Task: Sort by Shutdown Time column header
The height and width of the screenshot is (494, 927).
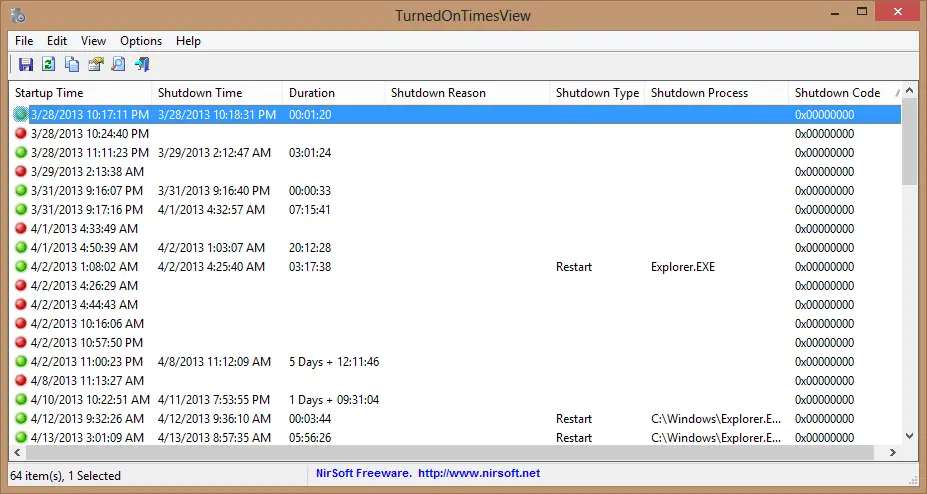Action: tap(217, 93)
